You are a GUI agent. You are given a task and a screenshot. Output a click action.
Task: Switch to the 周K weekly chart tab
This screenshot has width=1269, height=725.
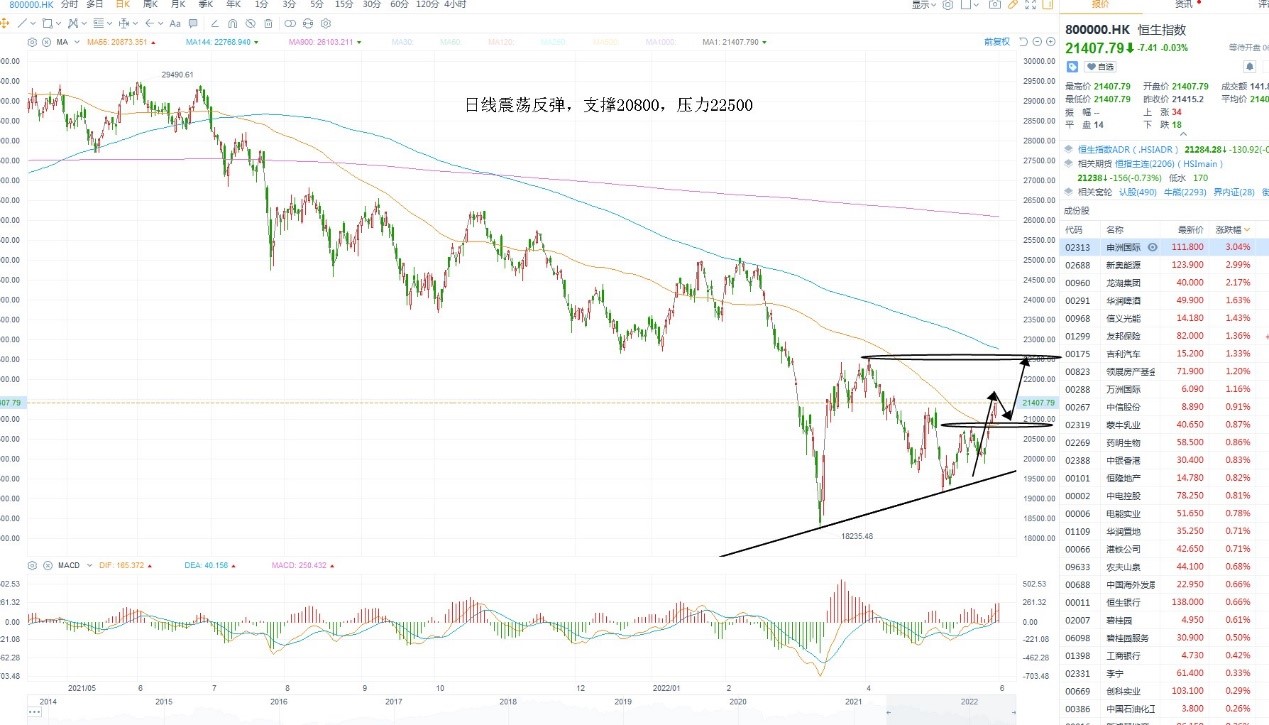[x=150, y=4]
